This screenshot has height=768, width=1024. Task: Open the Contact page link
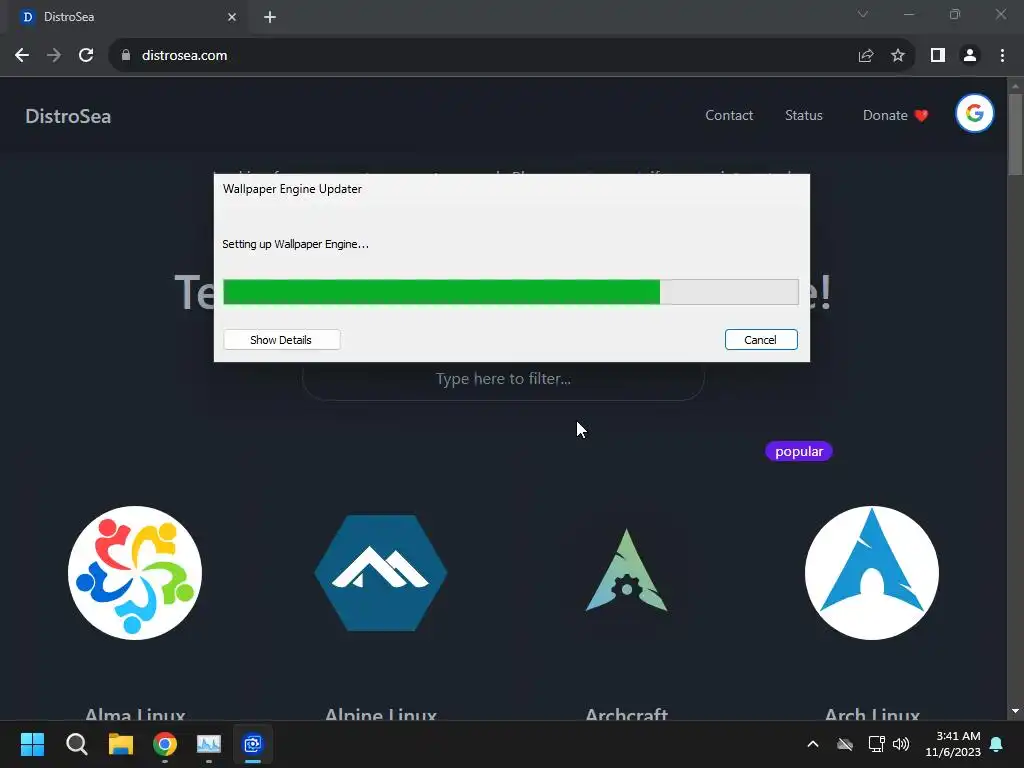click(x=729, y=116)
